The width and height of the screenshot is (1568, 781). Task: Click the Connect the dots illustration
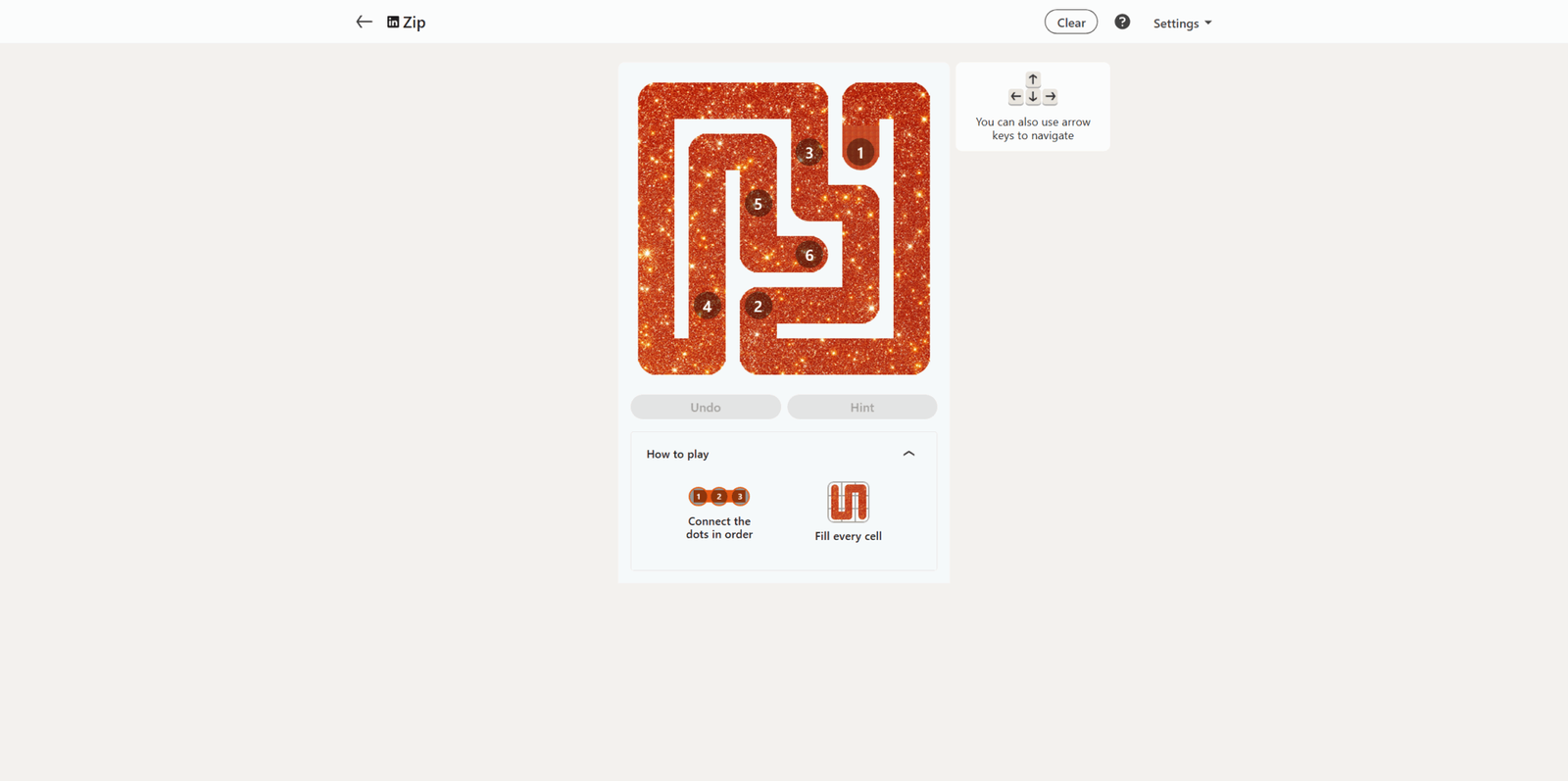(719, 497)
